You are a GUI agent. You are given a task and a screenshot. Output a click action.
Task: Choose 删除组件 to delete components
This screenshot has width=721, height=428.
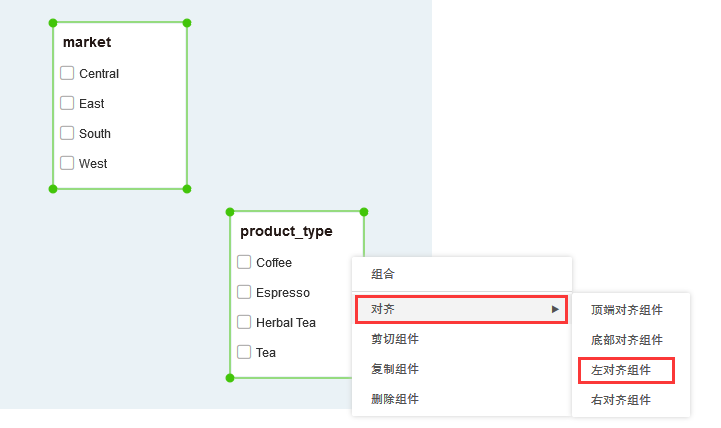395,399
